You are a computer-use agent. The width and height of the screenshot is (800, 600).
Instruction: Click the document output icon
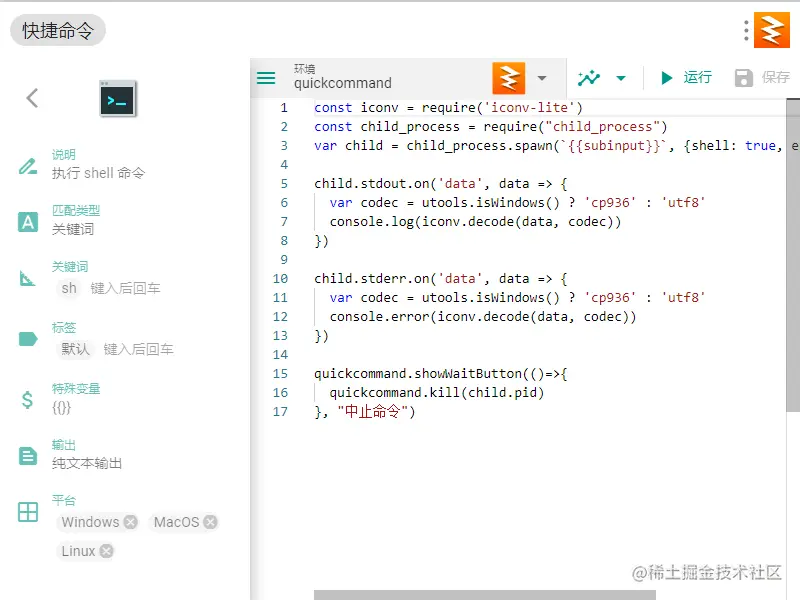coord(28,456)
